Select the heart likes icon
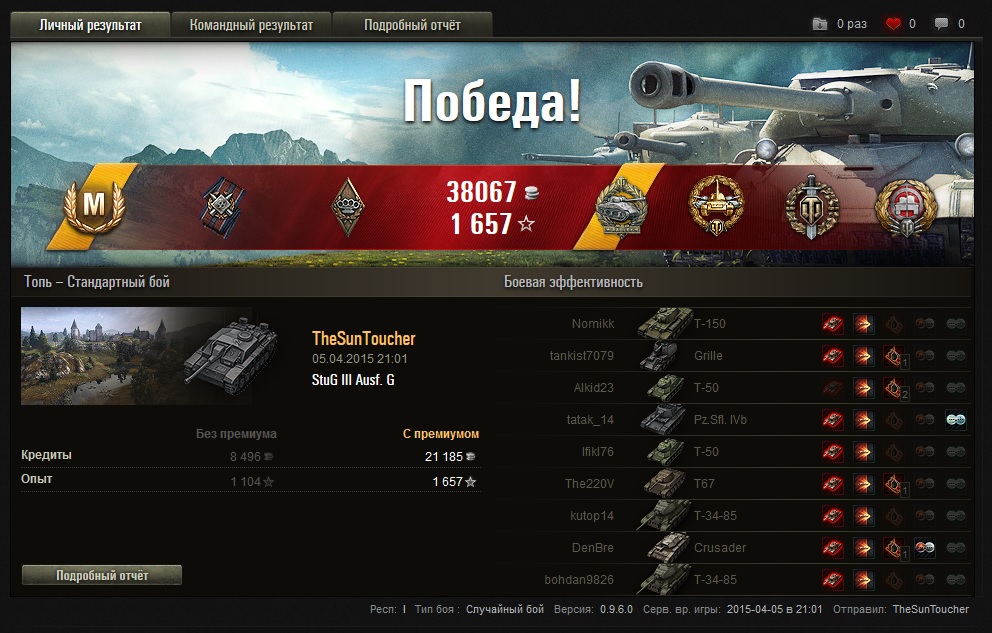Viewport: 992px width, 633px height. (x=893, y=24)
